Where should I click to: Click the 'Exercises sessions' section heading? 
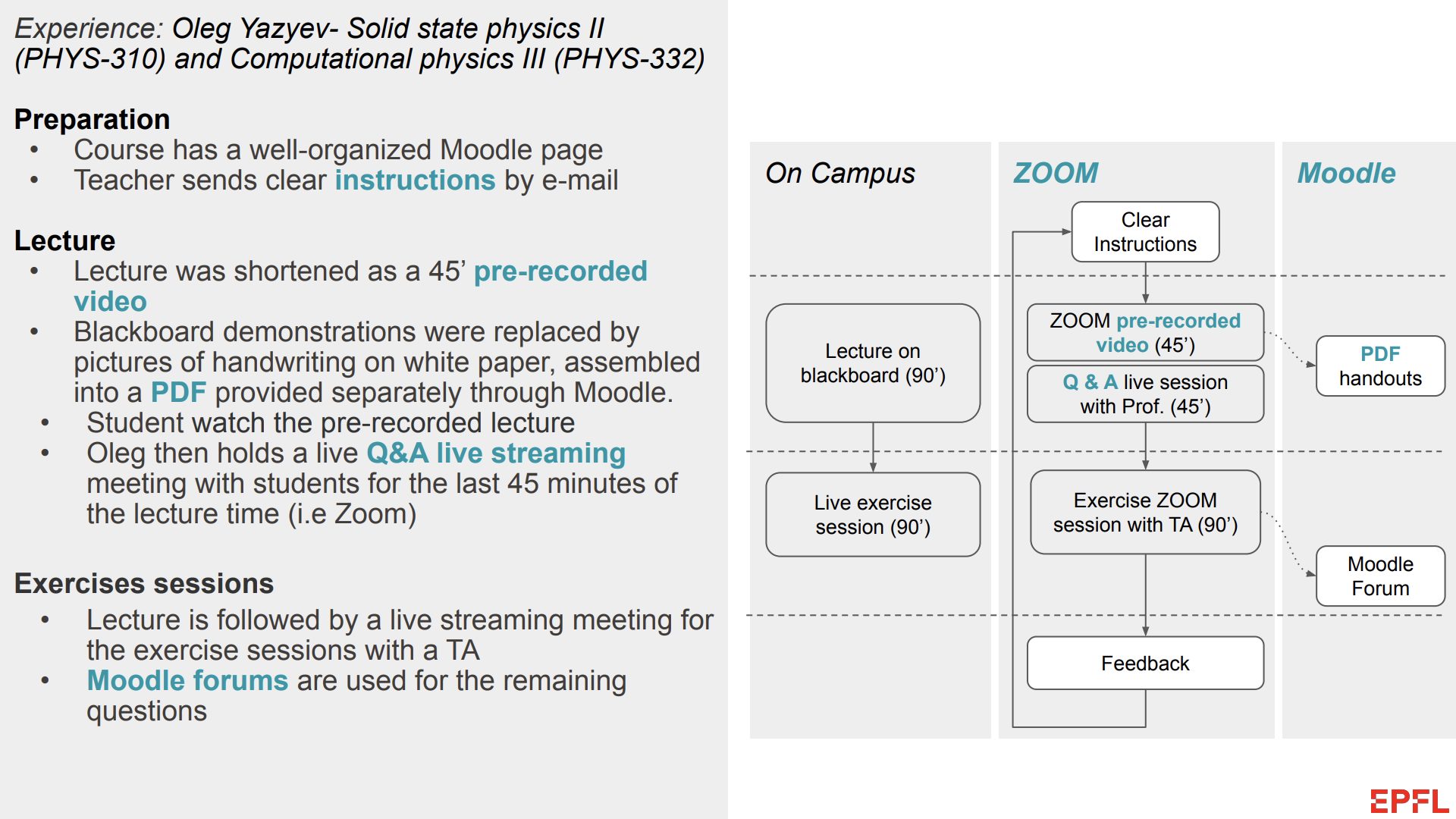tap(144, 584)
